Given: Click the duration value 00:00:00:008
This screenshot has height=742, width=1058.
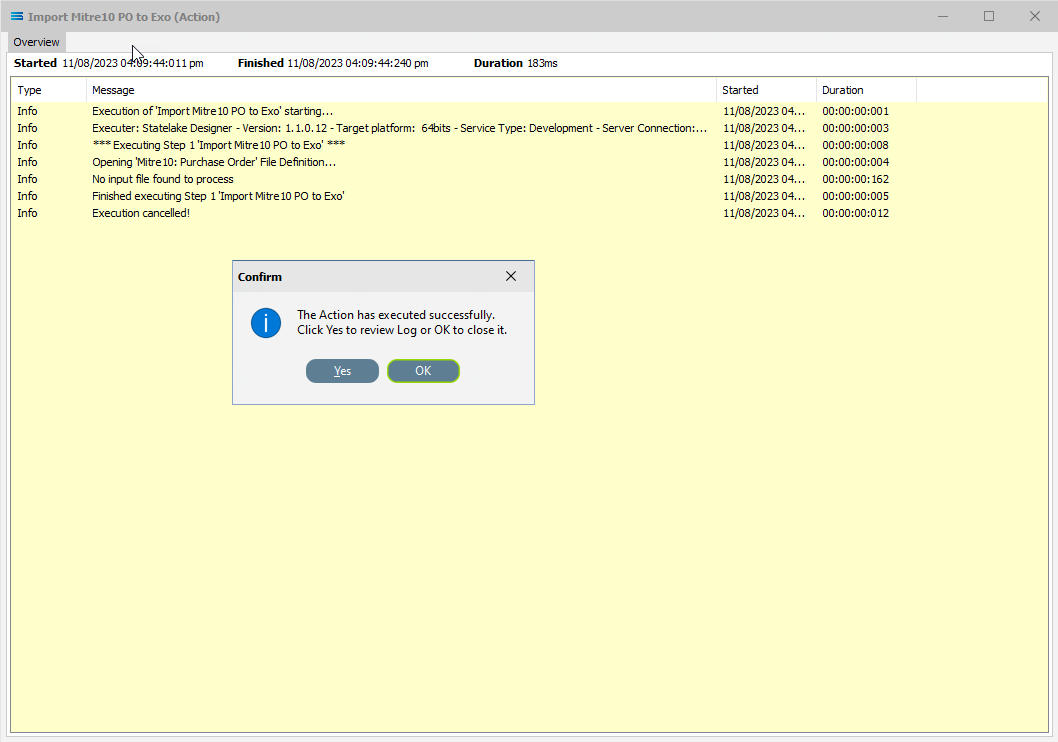Looking at the screenshot, I should tap(856, 145).
